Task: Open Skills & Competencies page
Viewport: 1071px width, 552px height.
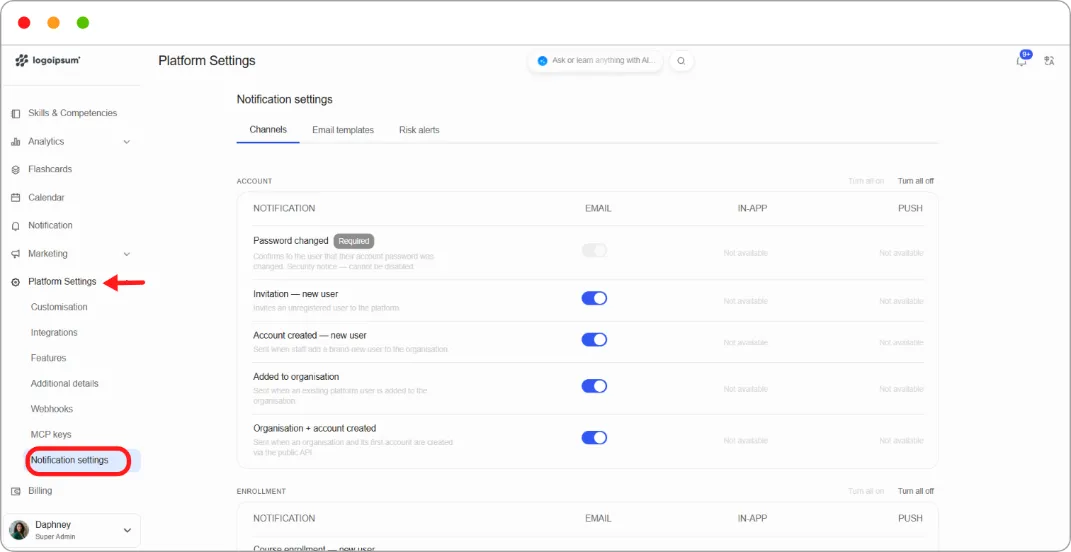Action: [x=72, y=113]
